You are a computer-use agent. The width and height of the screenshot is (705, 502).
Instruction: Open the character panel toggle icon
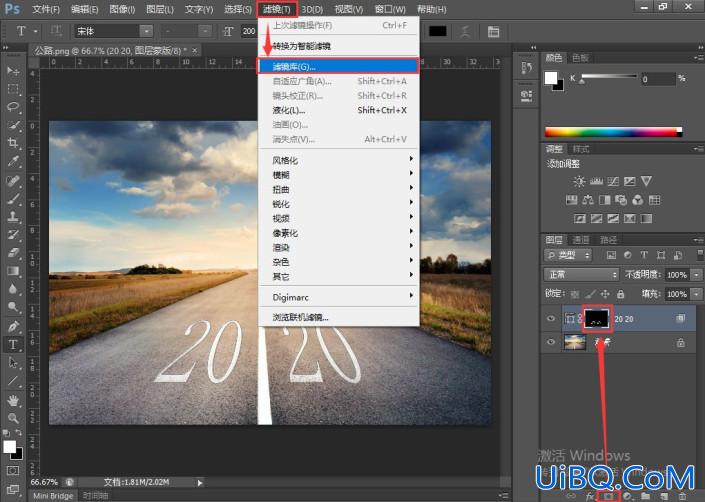[x=493, y=31]
